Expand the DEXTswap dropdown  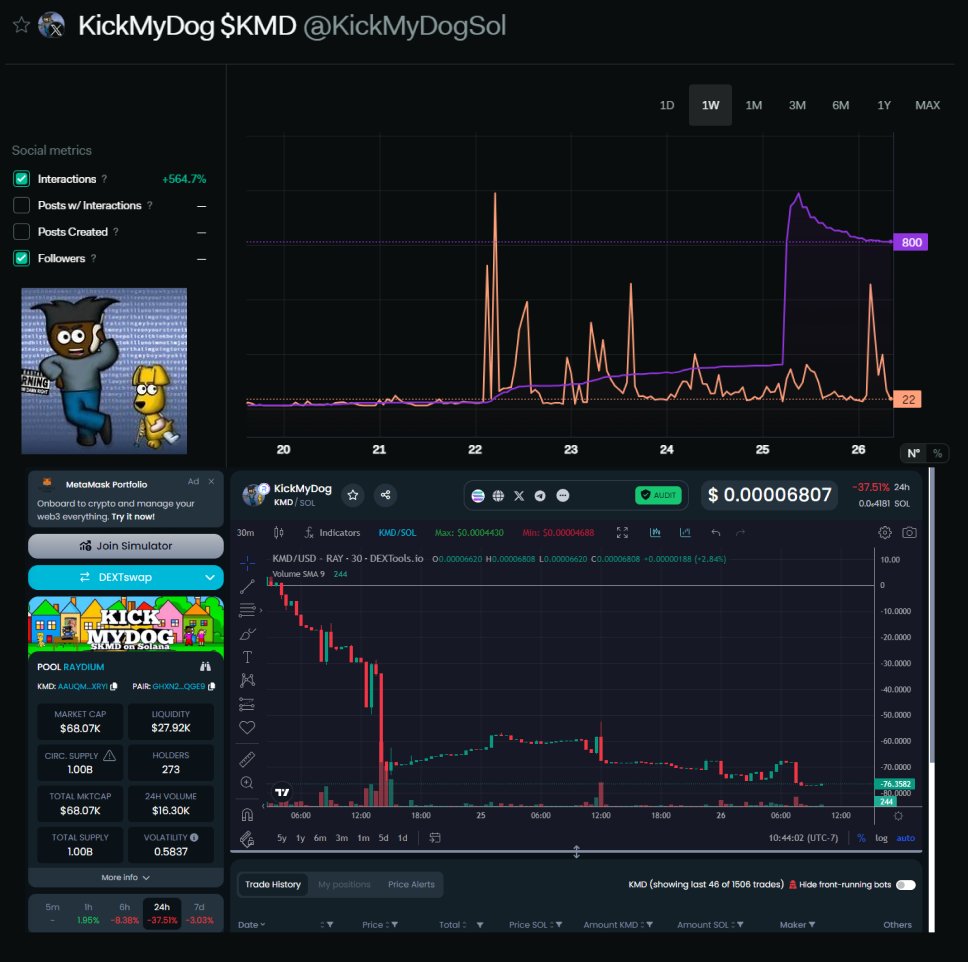click(x=210, y=577)
